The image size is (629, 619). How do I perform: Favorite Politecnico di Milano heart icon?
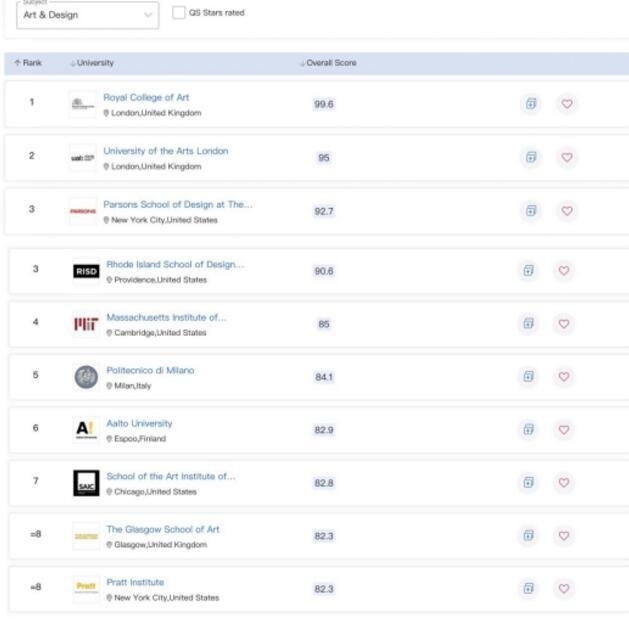pyautogui.click(x=564, y=376)
